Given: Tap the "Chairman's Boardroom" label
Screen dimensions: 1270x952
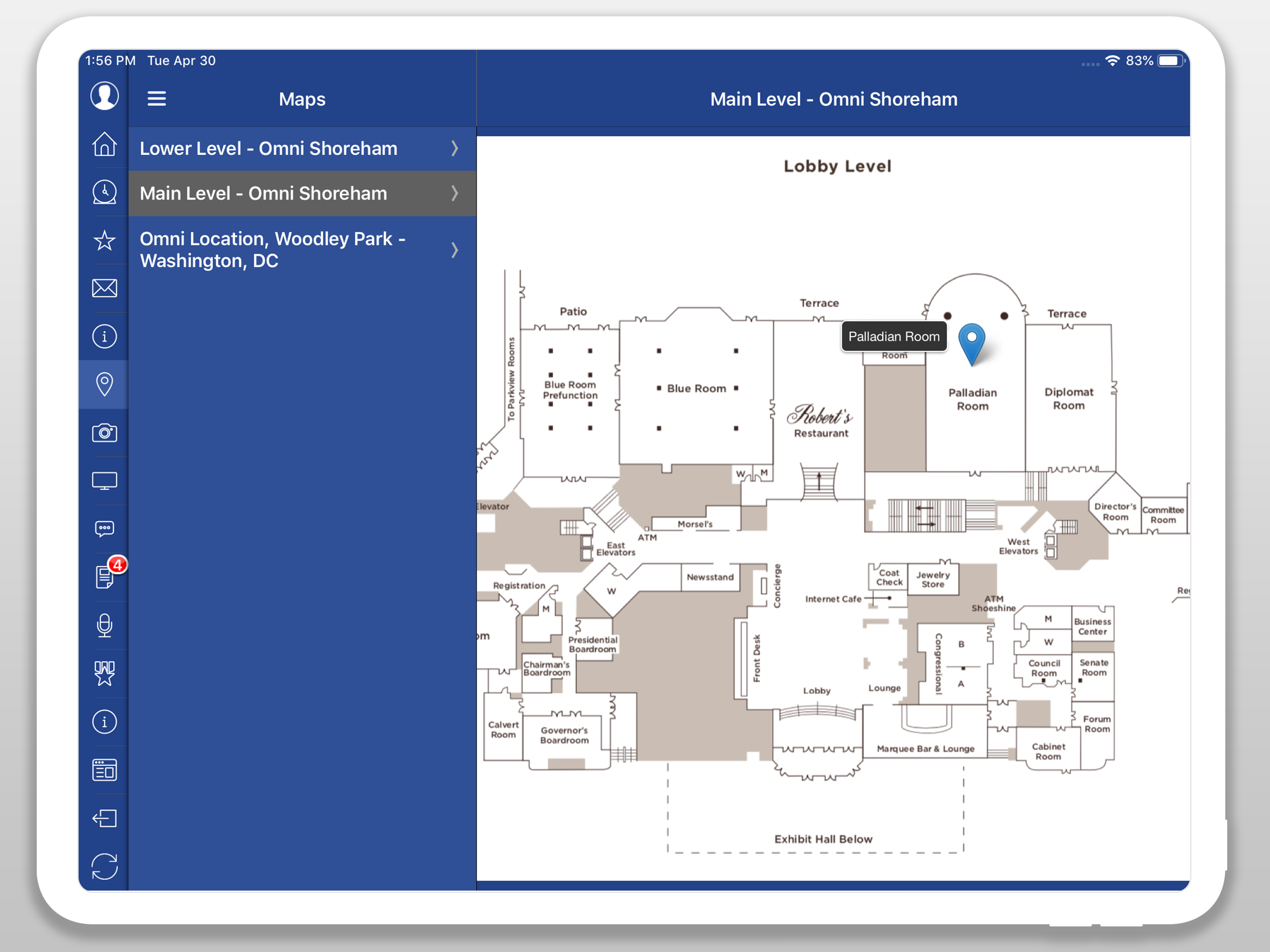Looking at the screenshot, I should click(x=547, y=668).
